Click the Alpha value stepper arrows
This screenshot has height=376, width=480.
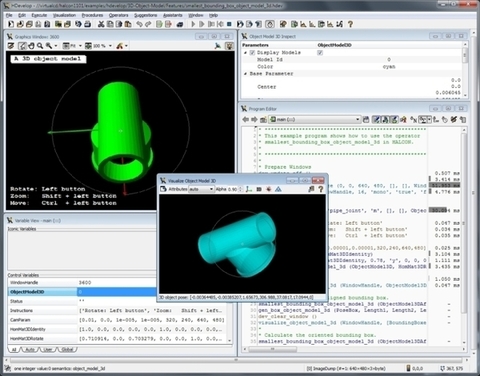(241, 189)
